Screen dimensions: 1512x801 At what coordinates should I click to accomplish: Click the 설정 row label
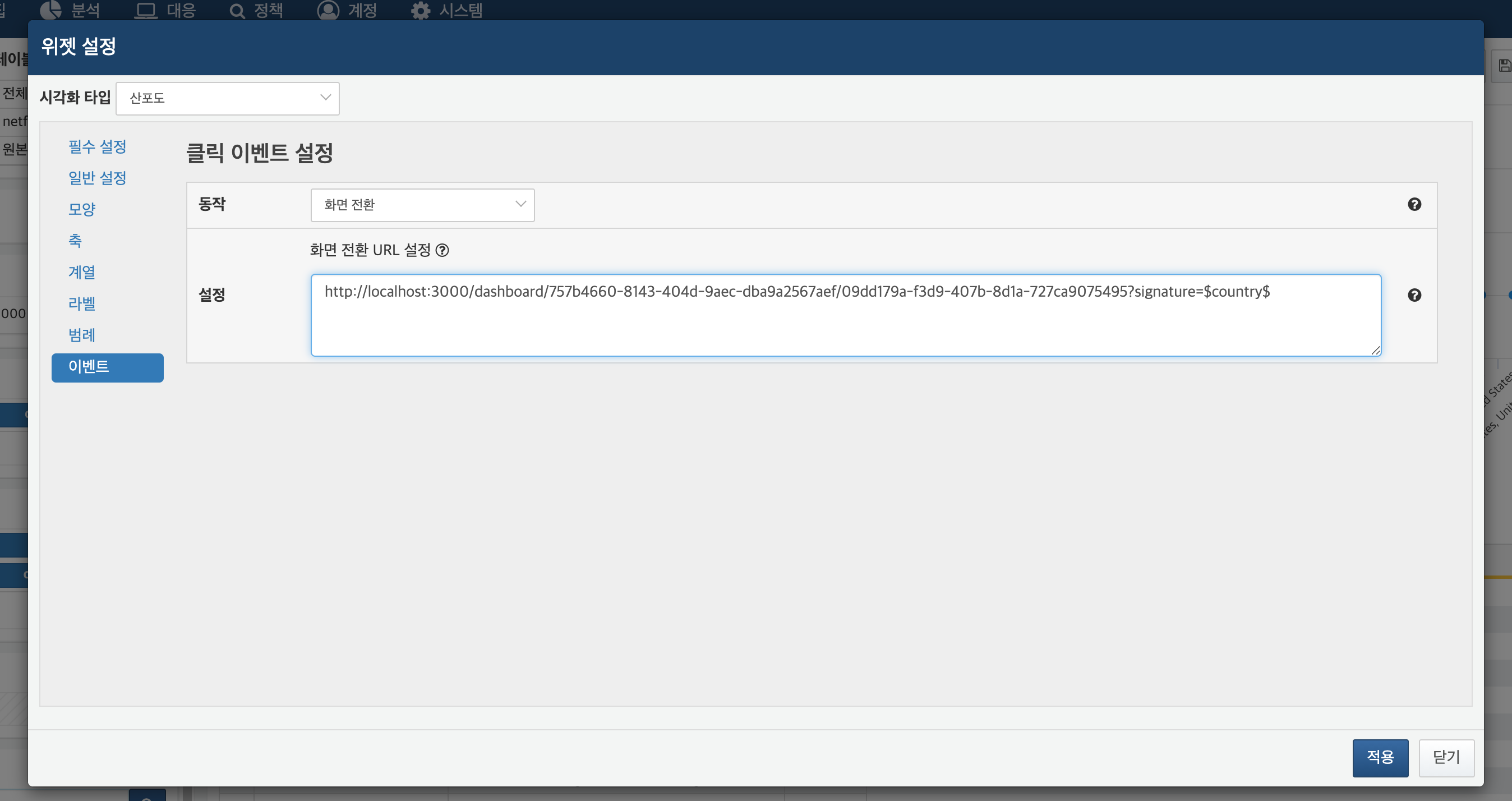point(212,295)
